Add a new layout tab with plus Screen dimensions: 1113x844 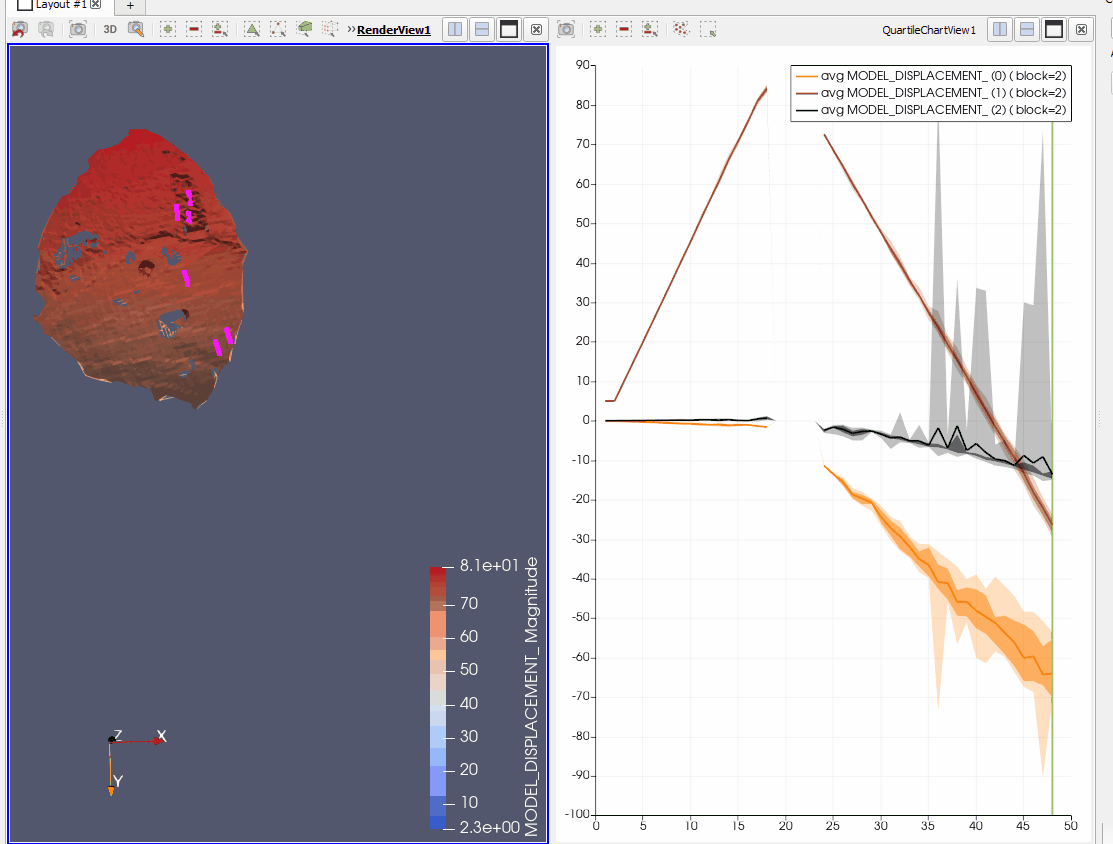[x=130, y=5]
